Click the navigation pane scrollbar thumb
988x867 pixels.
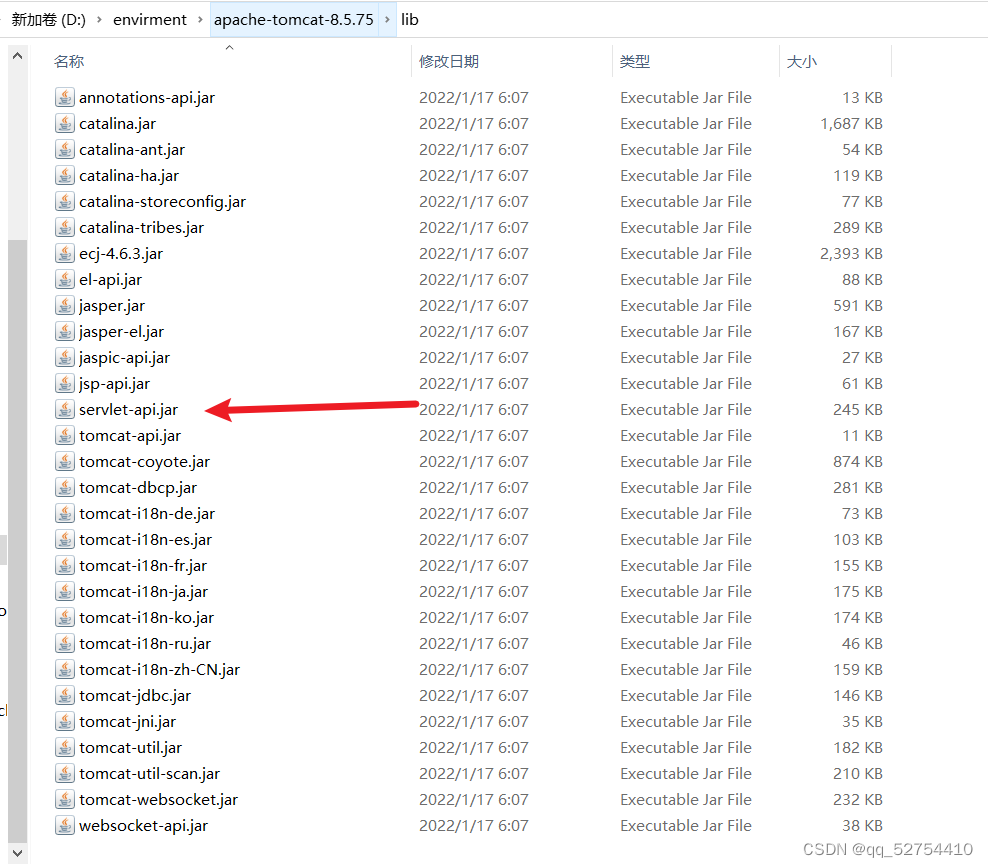pos(18,541)
